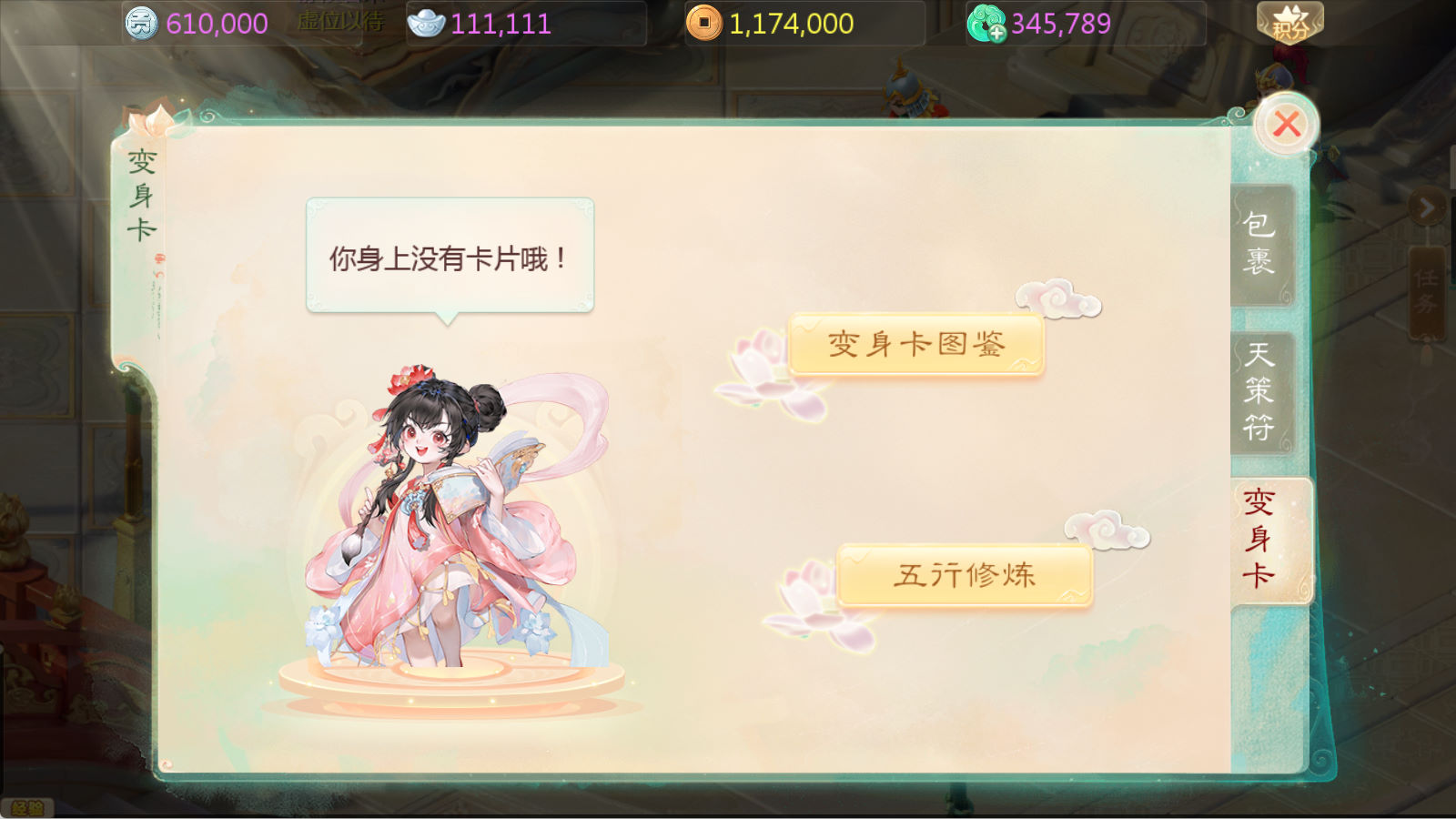1456x819 pixels.
Task: Open the 任务 quest tab
Action: [1426, 291]
